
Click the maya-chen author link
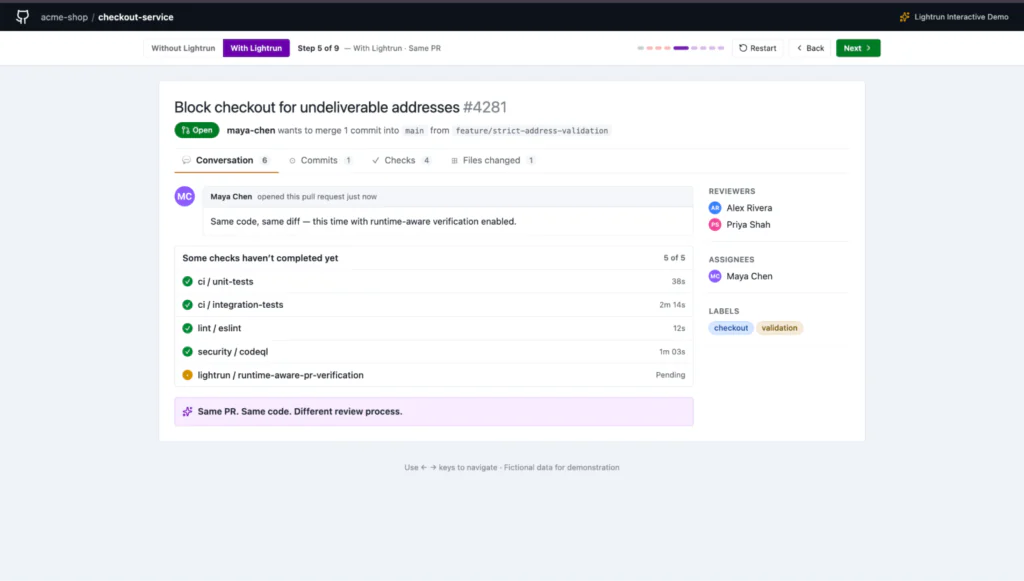click(x=251, y=131)
